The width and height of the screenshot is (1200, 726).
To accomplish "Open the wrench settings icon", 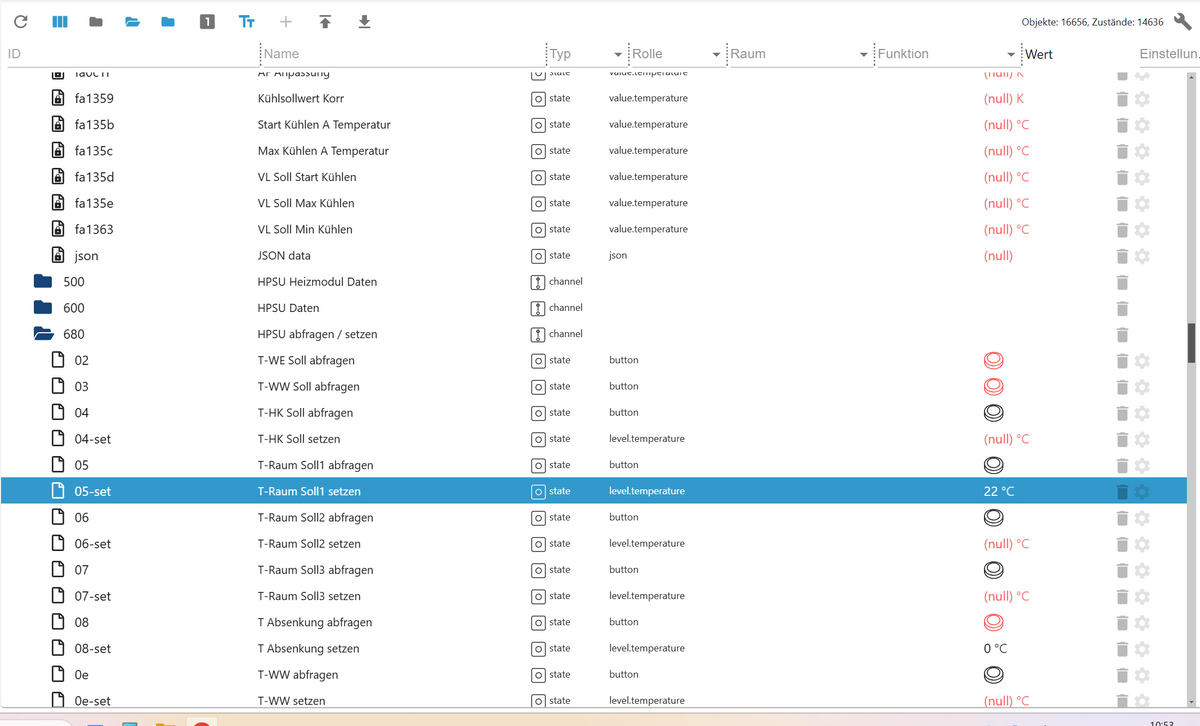I will click(1182, 22).
